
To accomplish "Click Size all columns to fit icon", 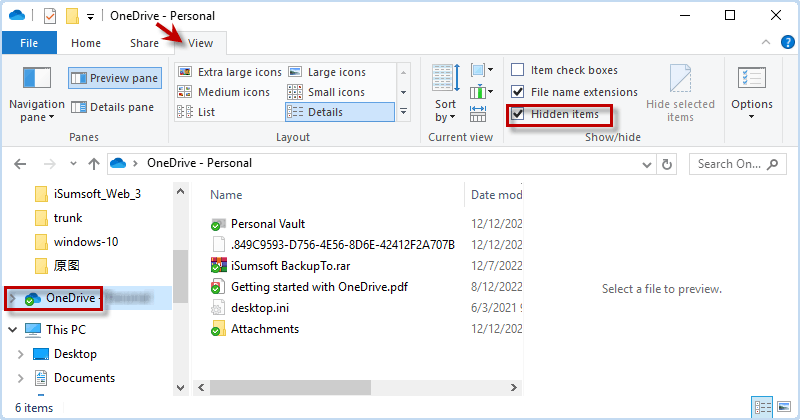I will pos(478,114).
